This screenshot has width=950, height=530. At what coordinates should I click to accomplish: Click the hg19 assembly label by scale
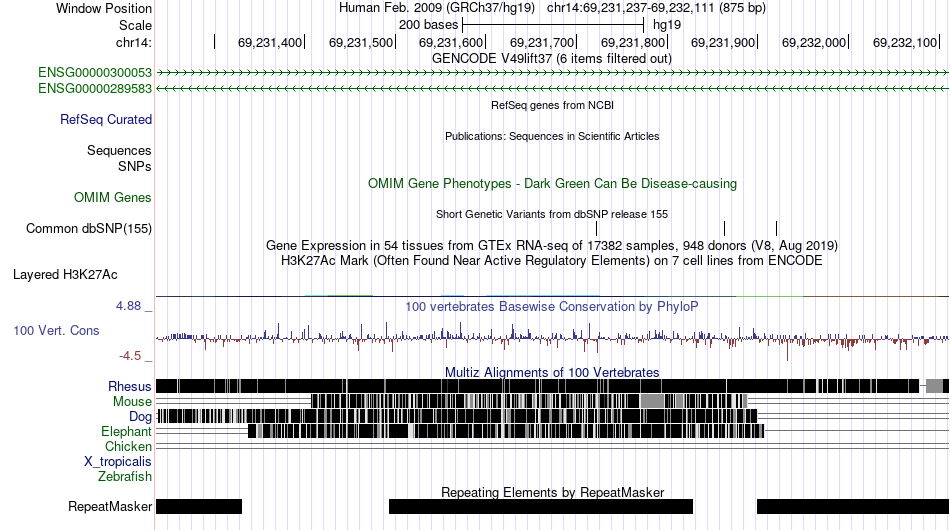tap(666, 25)
